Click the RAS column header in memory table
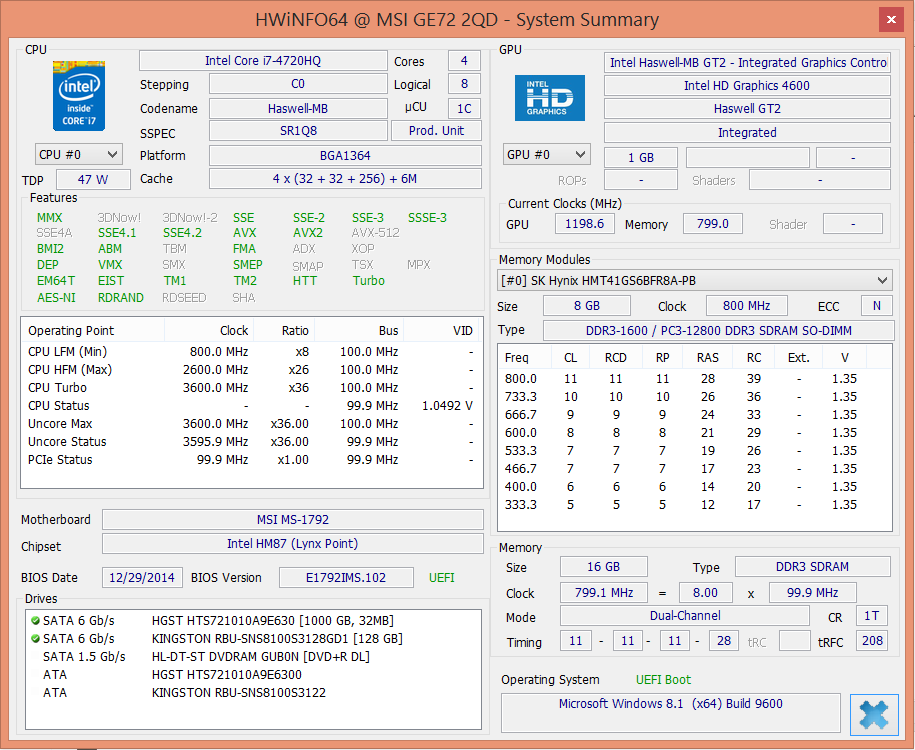Image resolution: width=915 pixels, height=750 pixels. coord(707,357)
